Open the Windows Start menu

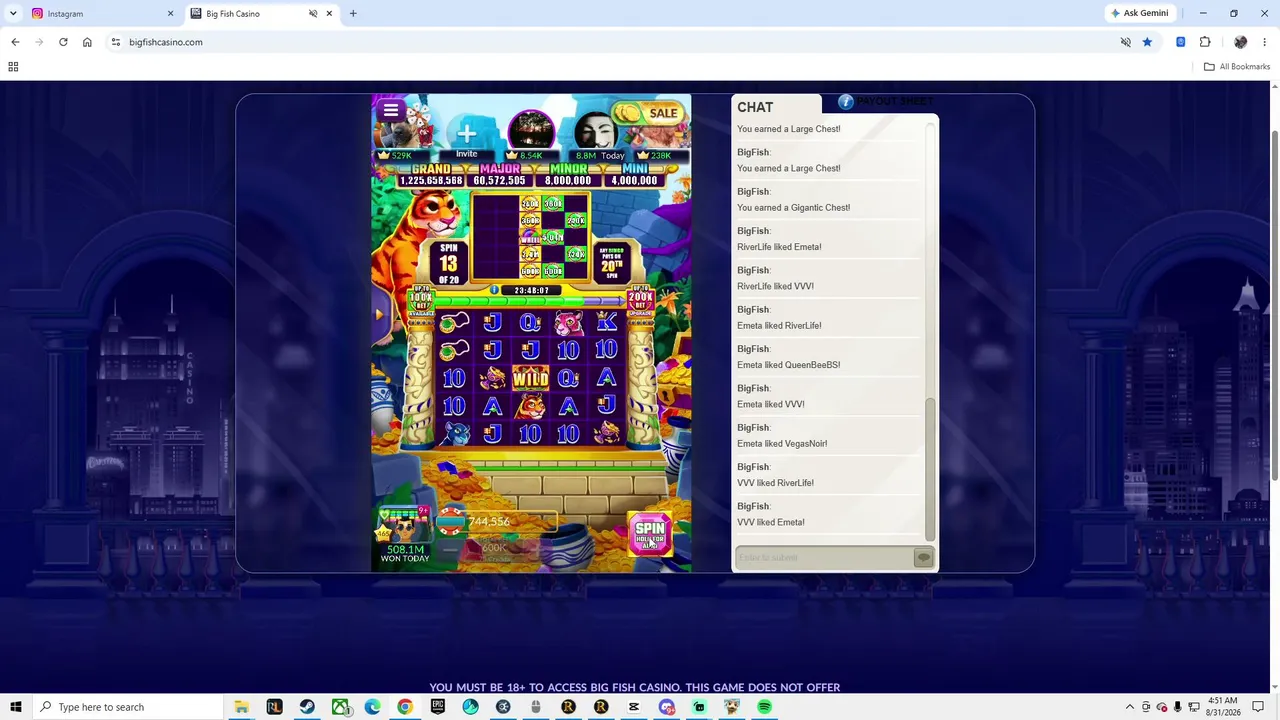click(x=16, y=707)
